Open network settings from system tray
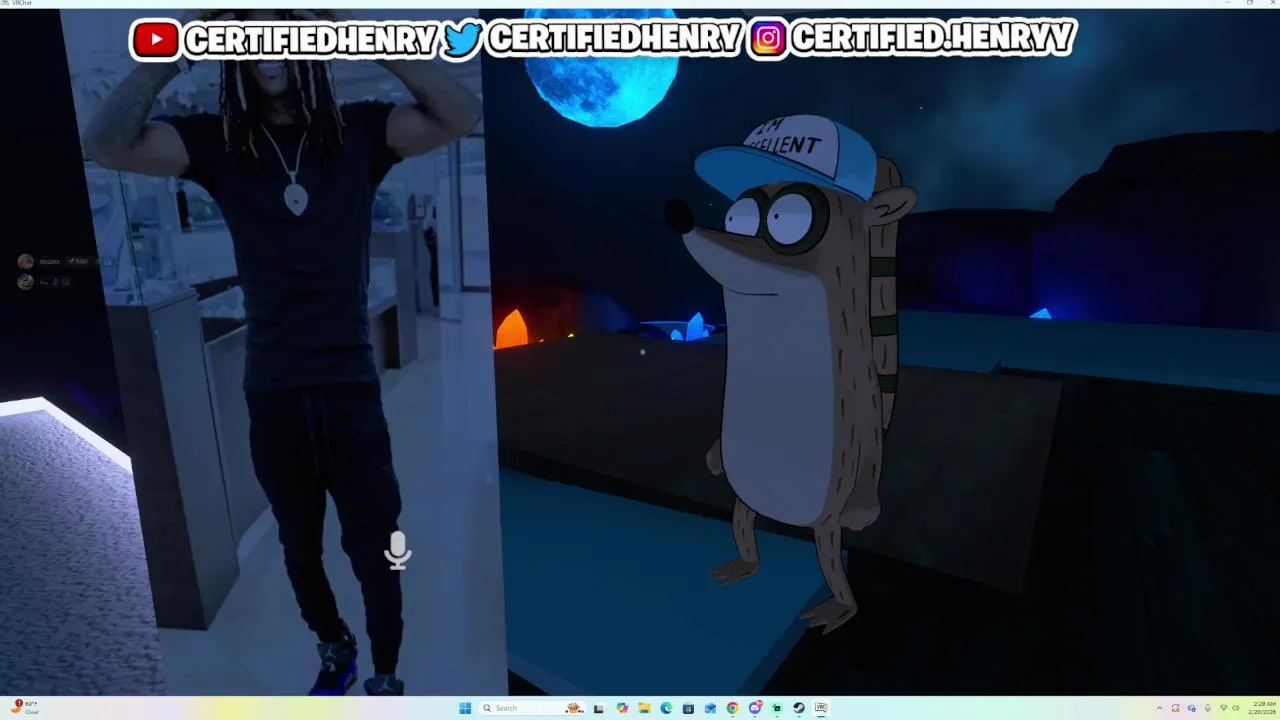 1223,708
